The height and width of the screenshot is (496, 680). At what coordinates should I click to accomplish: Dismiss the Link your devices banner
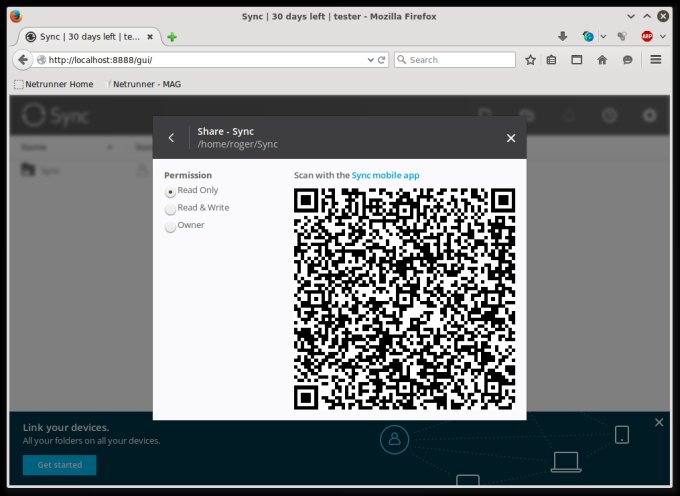coord(659,422)
